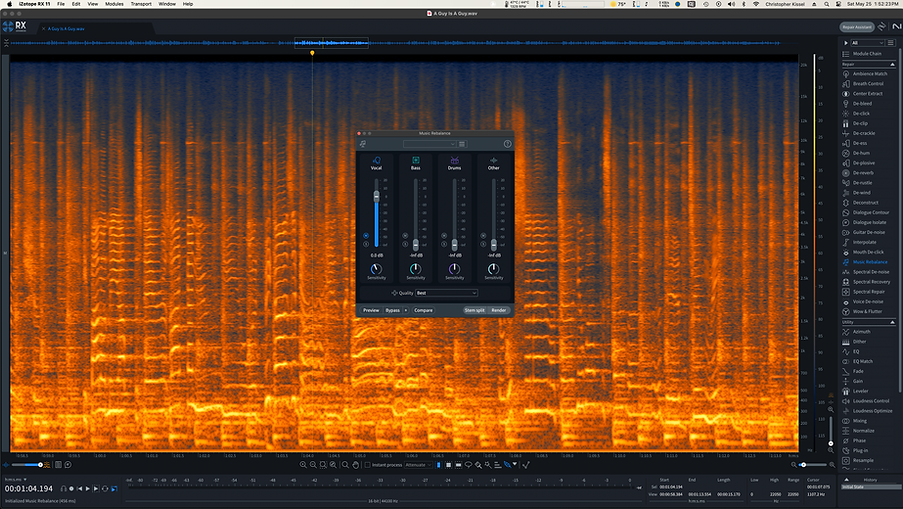This screenshot has width=903, height=509.
Task: Open the Edit menu
Action: [76, 3]
